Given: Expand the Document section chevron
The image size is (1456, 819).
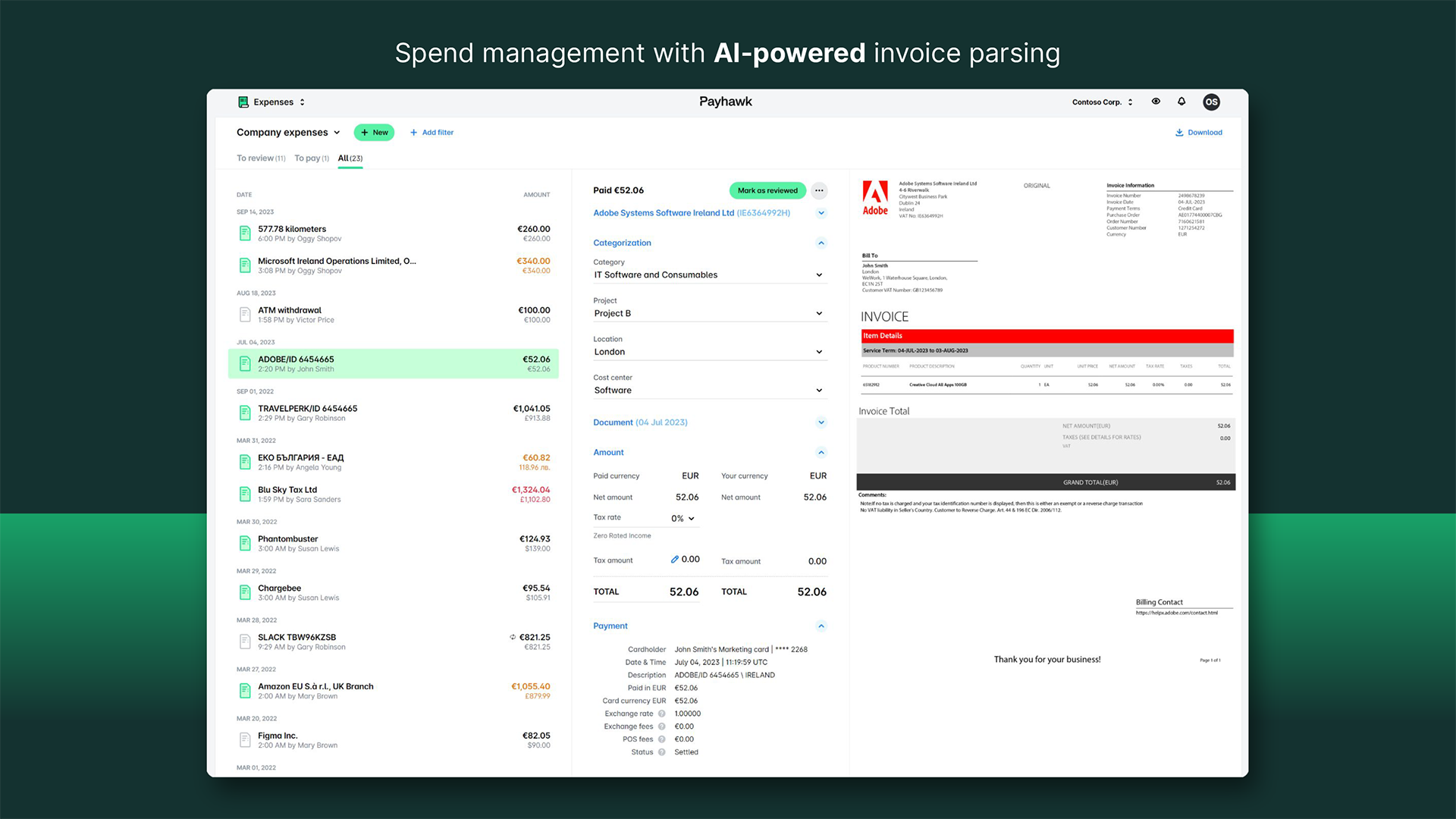Looking at the screenshot, I should pyautogui.click(x=821, y=422).
